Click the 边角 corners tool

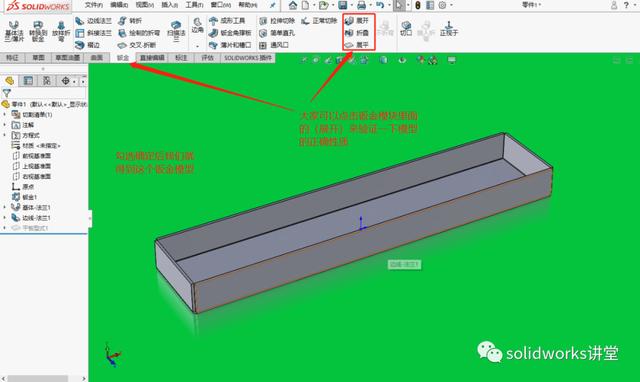[198, 25]
